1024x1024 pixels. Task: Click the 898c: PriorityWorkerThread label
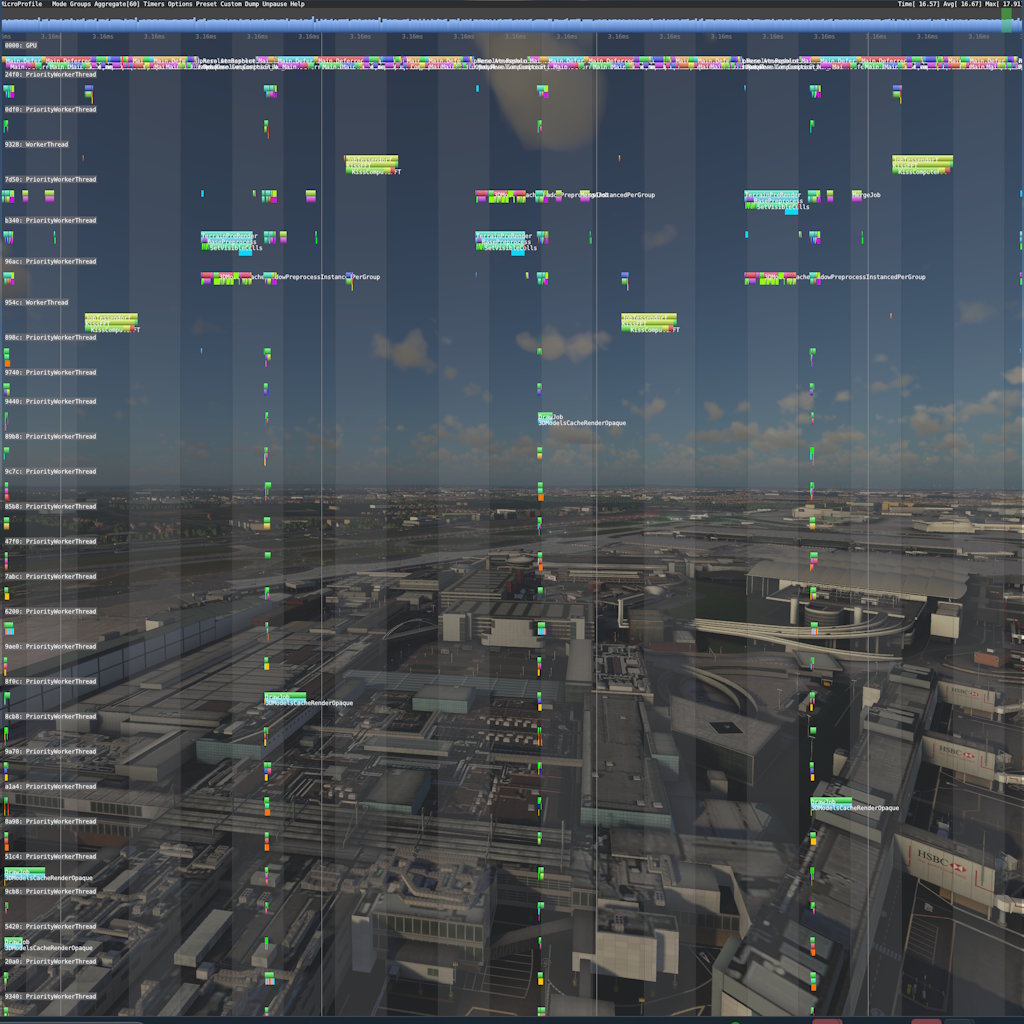pyautogui.click(x=50, y=338)
